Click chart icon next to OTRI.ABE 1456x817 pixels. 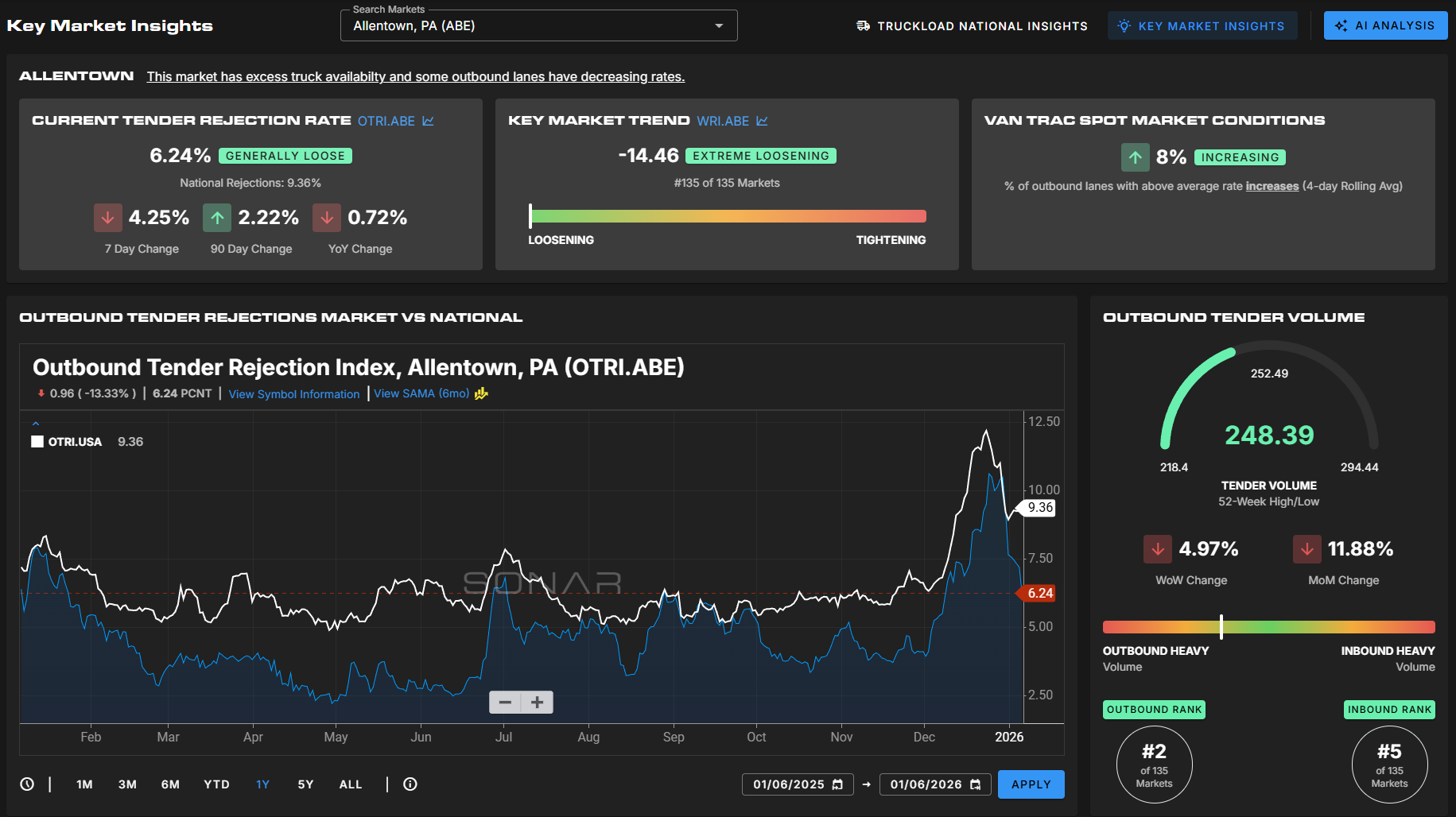coord(428,121)
